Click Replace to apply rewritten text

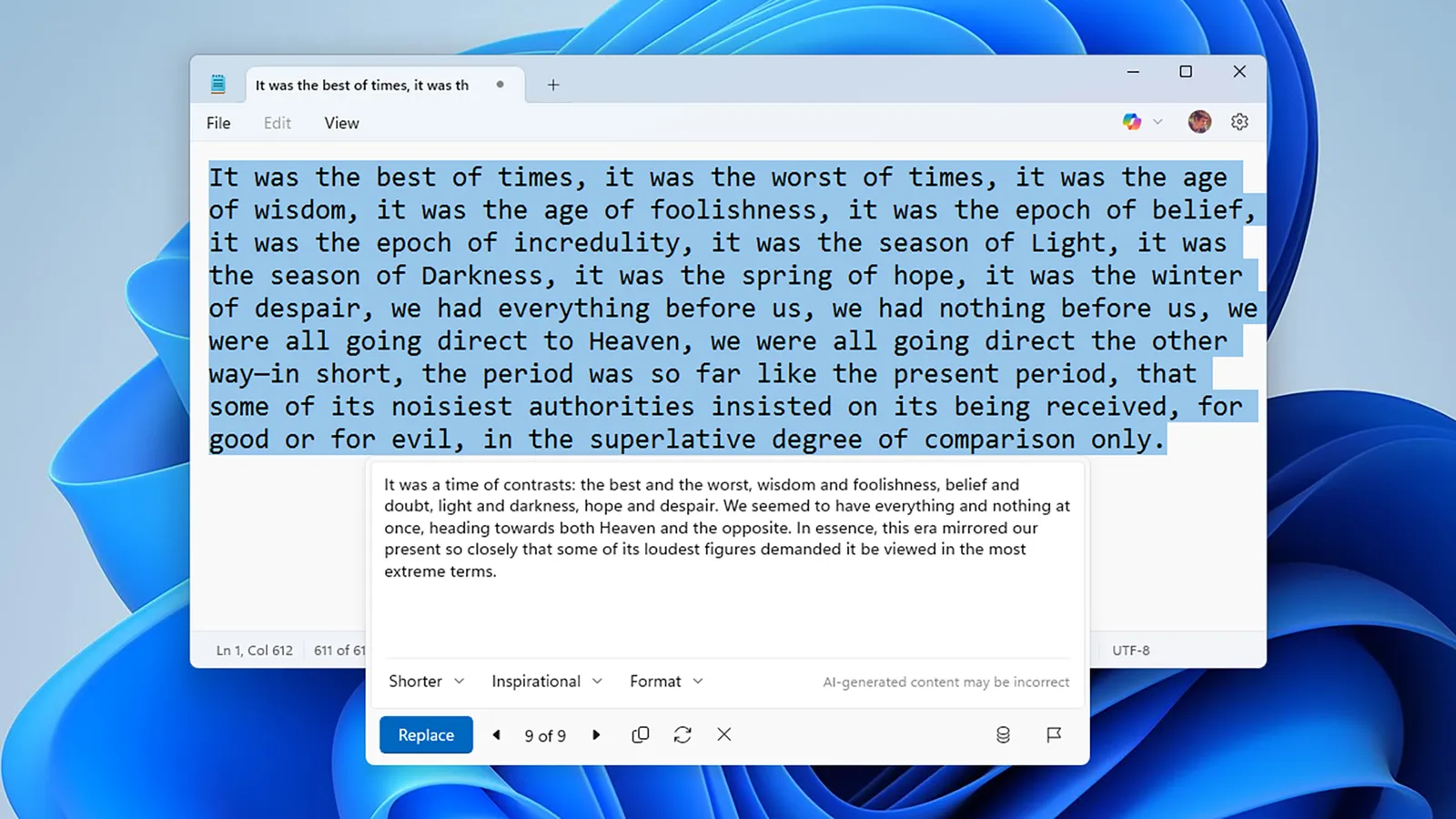point(426,735)
